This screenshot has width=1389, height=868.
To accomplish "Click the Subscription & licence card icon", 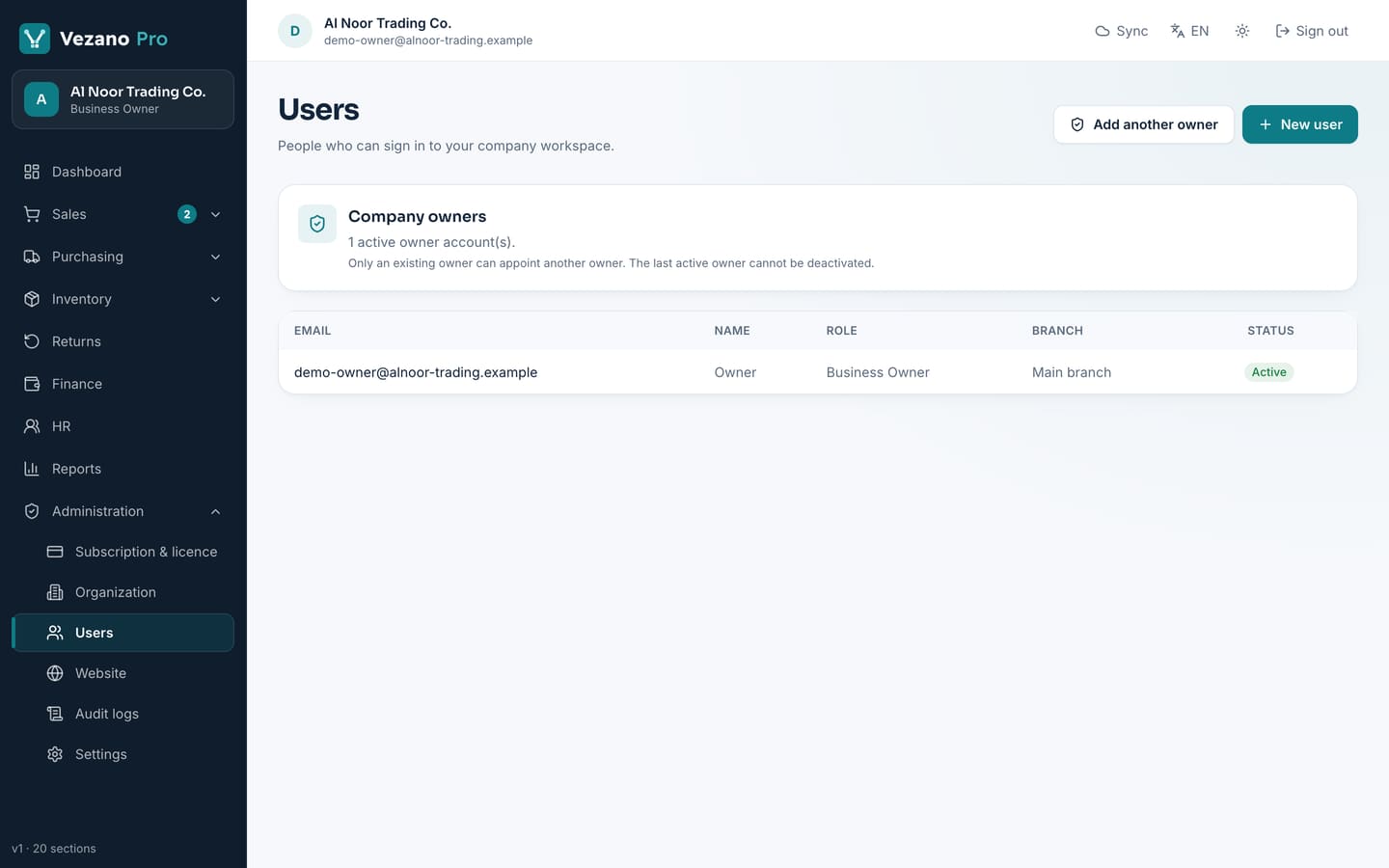I will click(55, 552).
